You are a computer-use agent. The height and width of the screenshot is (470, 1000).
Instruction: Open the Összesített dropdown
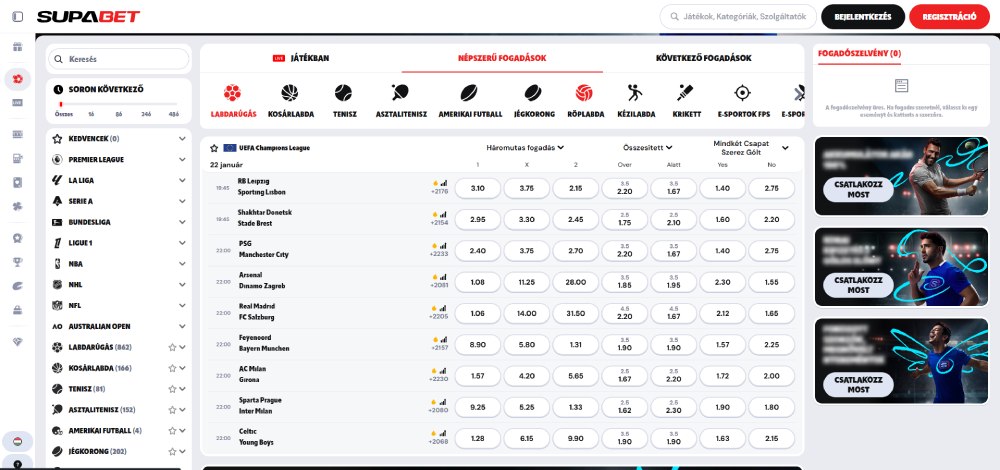(x=649, y=147)
